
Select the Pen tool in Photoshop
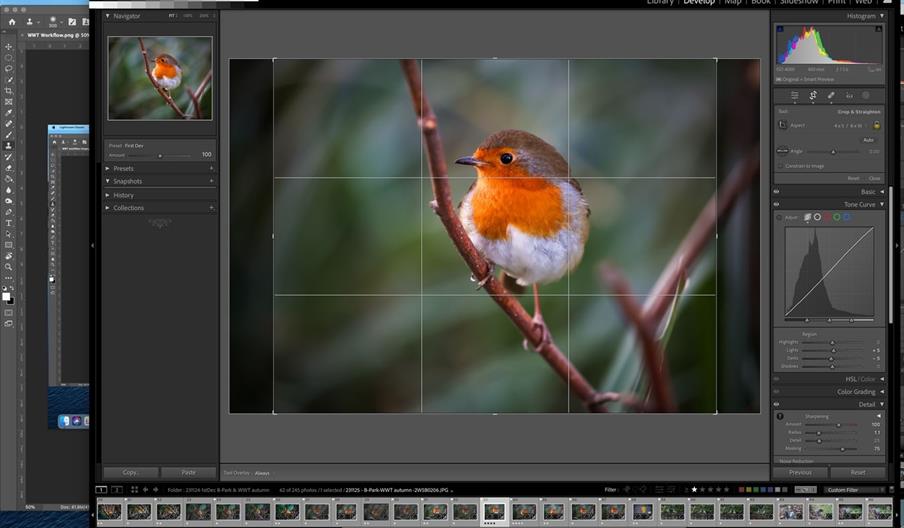click(x=8, y=212)
